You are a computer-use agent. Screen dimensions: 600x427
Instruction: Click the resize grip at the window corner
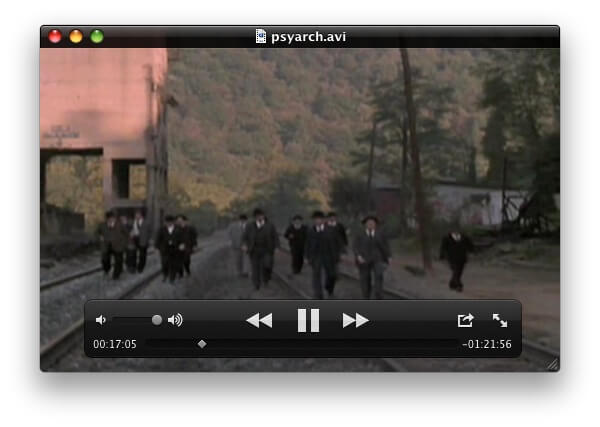click(x=552, y=365)
